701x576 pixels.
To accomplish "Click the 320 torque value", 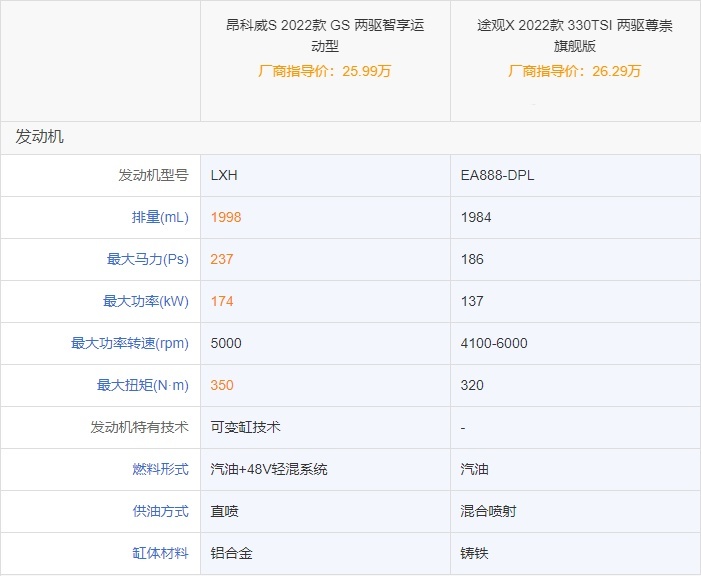I will point(472,385).
